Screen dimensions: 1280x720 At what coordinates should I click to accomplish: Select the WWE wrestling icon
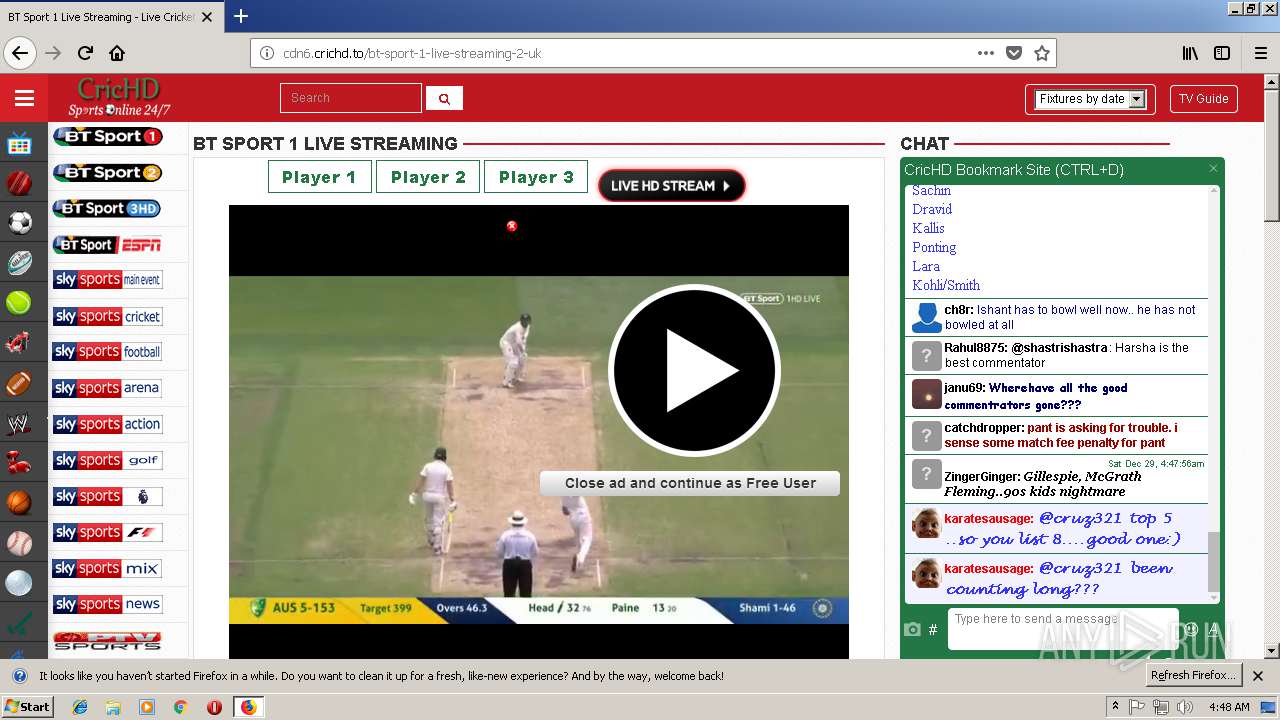(x=19, y=423)
